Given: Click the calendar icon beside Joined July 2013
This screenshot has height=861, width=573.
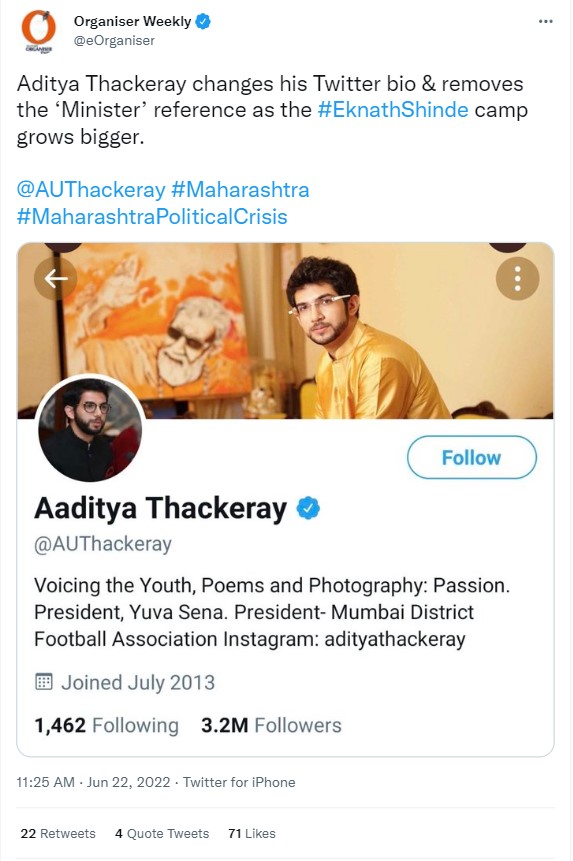Looking at the screenshot, I should 44,682.
